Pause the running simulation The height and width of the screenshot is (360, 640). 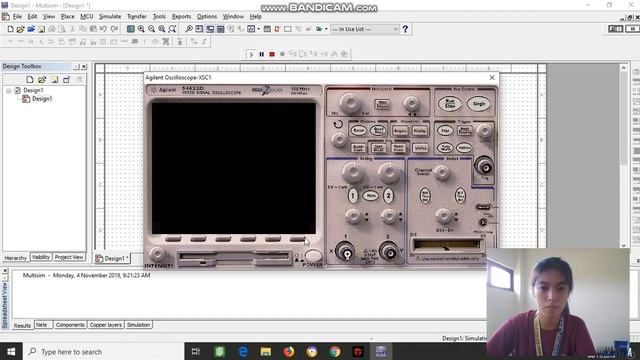(262, 54)
